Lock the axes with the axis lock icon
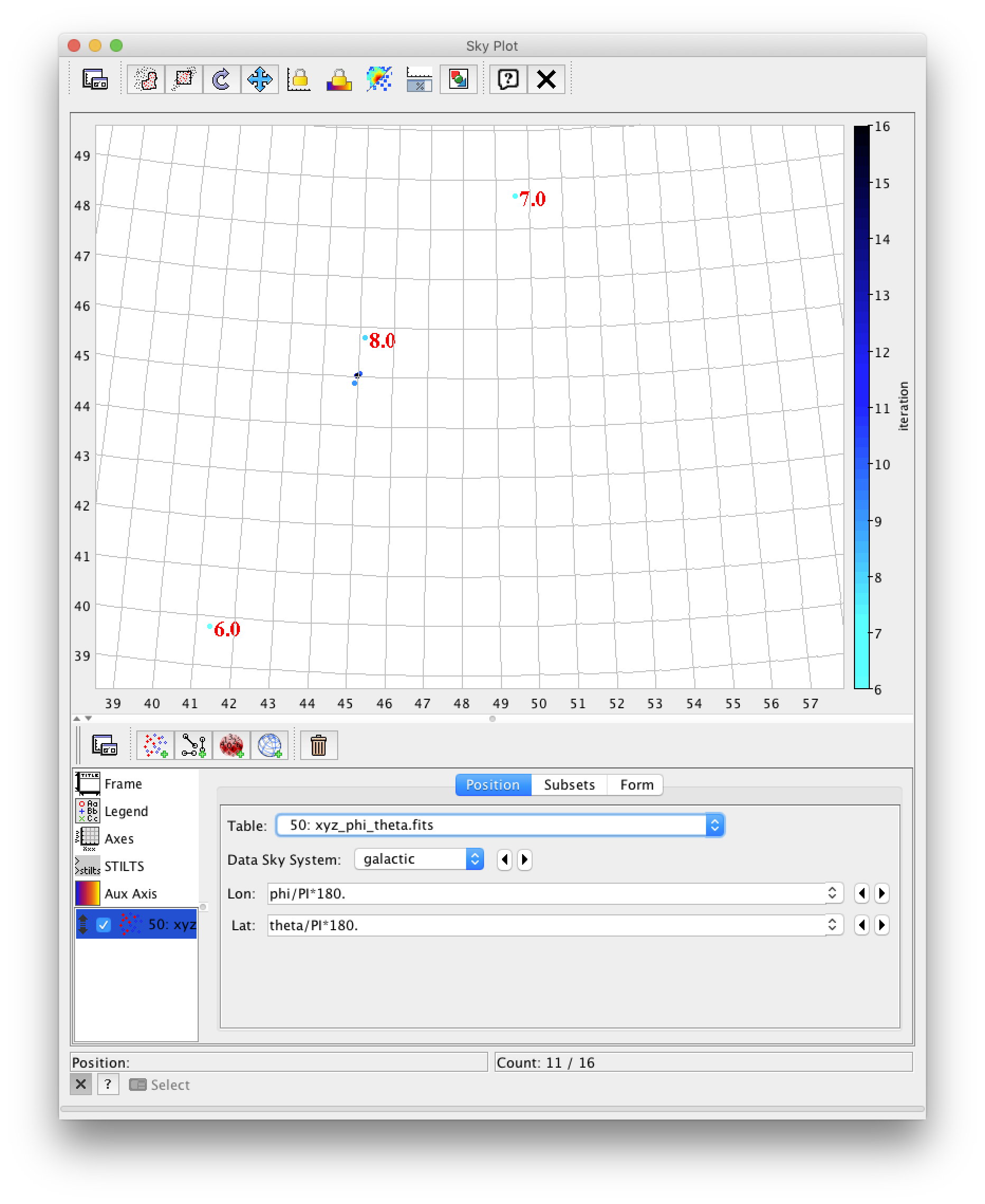The image size is (985, 1204). point(299,79)
